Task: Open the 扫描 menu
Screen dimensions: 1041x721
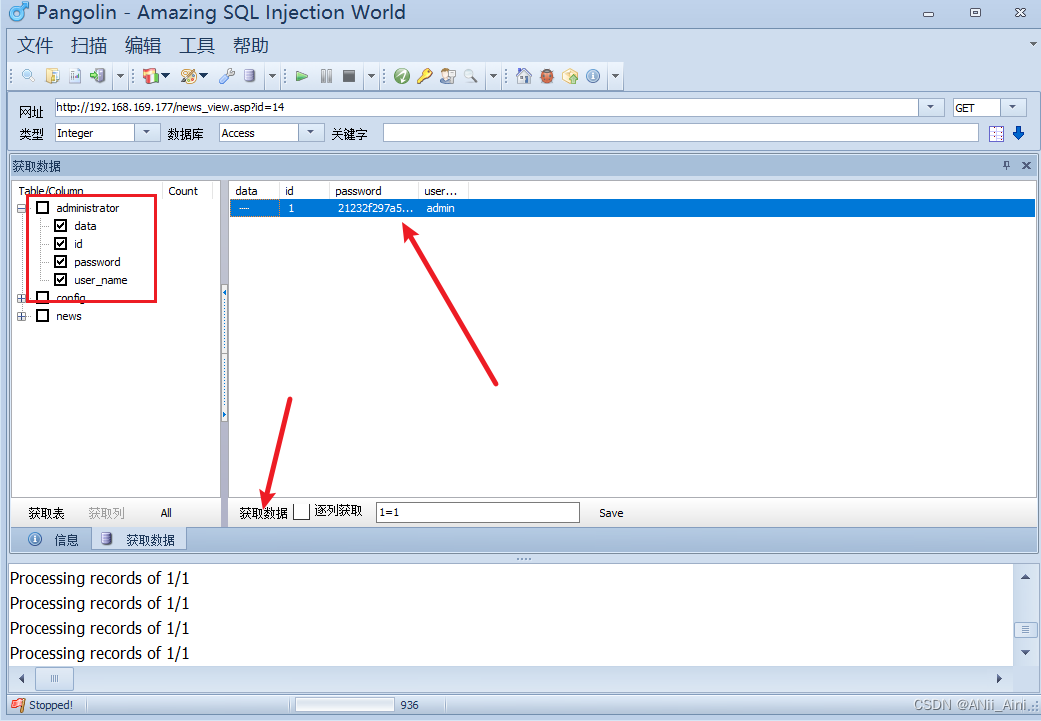Action: [89, 45]
